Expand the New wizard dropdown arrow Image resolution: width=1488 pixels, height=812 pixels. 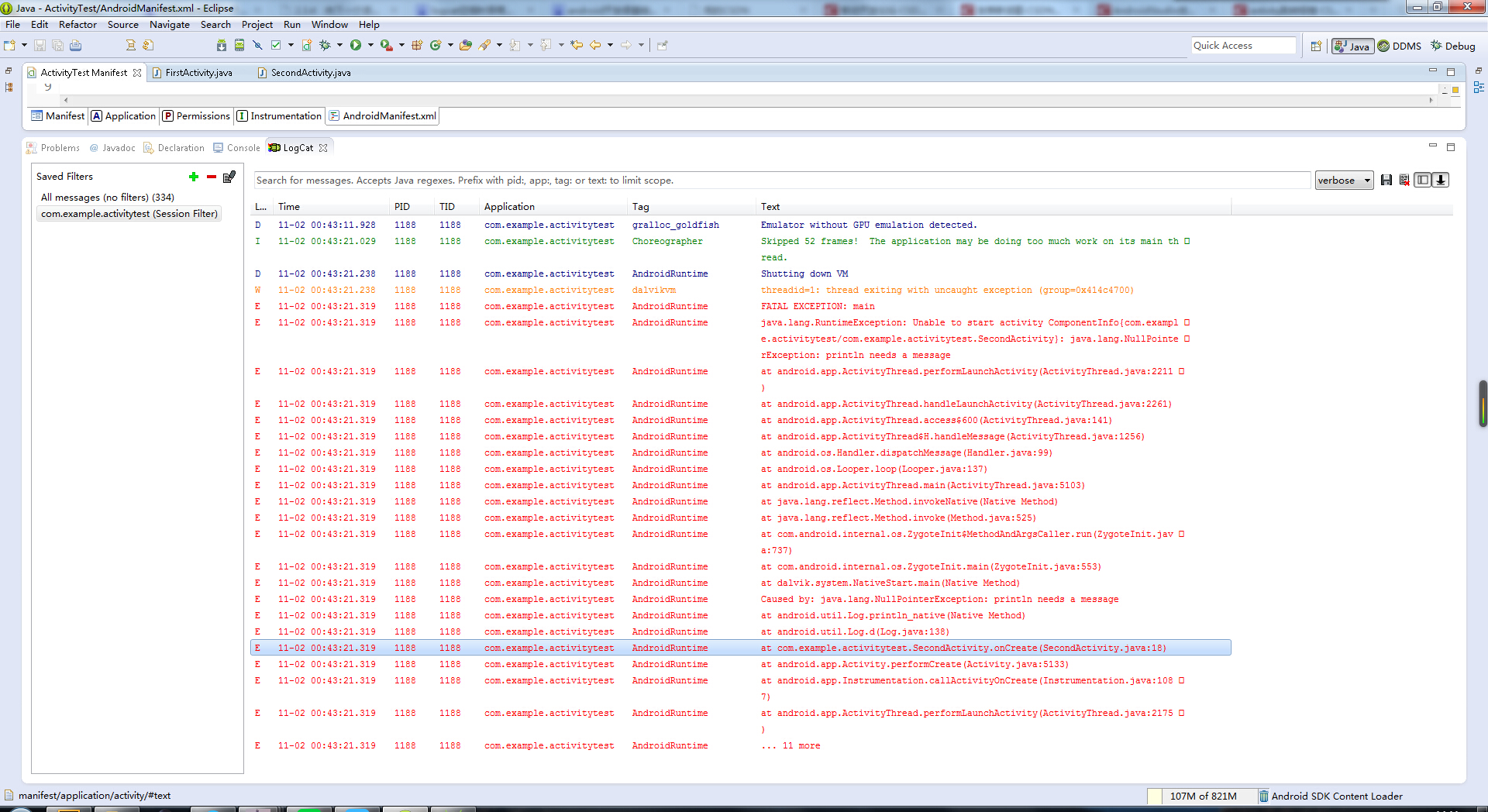pyautogui.click(x=24, y=46)
